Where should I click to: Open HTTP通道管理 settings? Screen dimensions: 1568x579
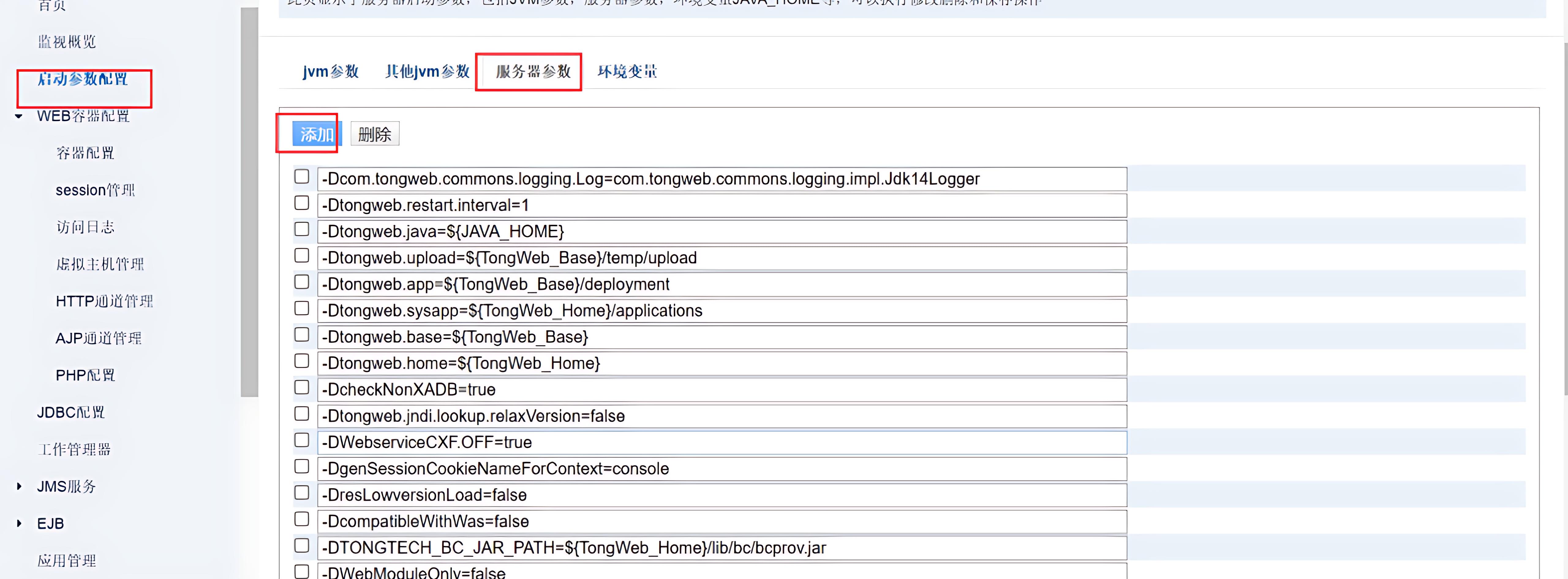pos(104,301)
